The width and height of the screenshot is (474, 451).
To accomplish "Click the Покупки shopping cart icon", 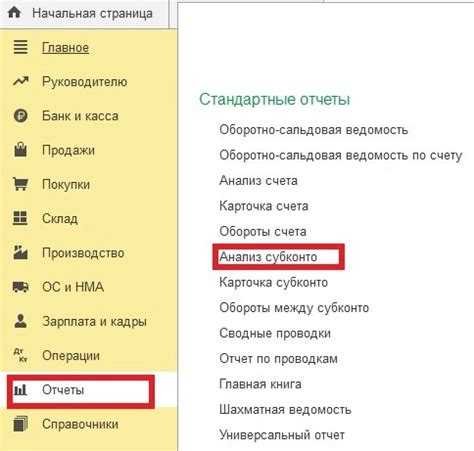I will click(21, 184).
